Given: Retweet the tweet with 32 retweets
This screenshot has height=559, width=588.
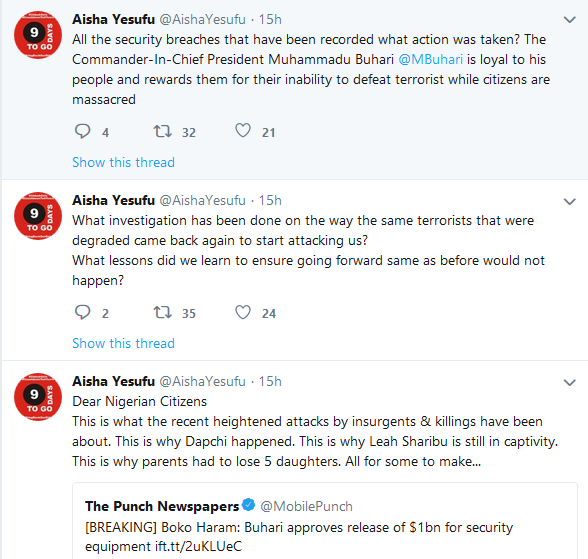Looking at the screenshot, I should (x=163, y=132).
